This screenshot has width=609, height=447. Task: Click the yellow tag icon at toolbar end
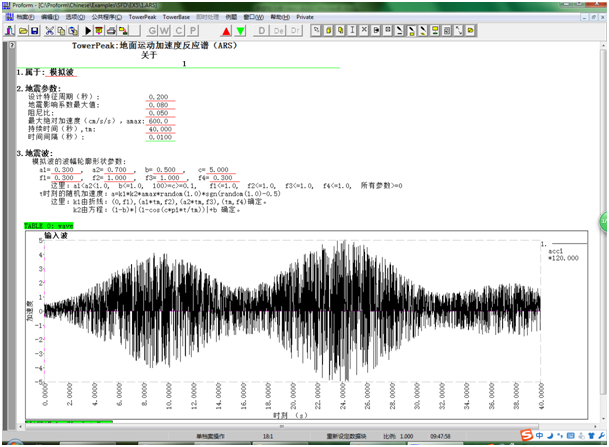point(470,30)
